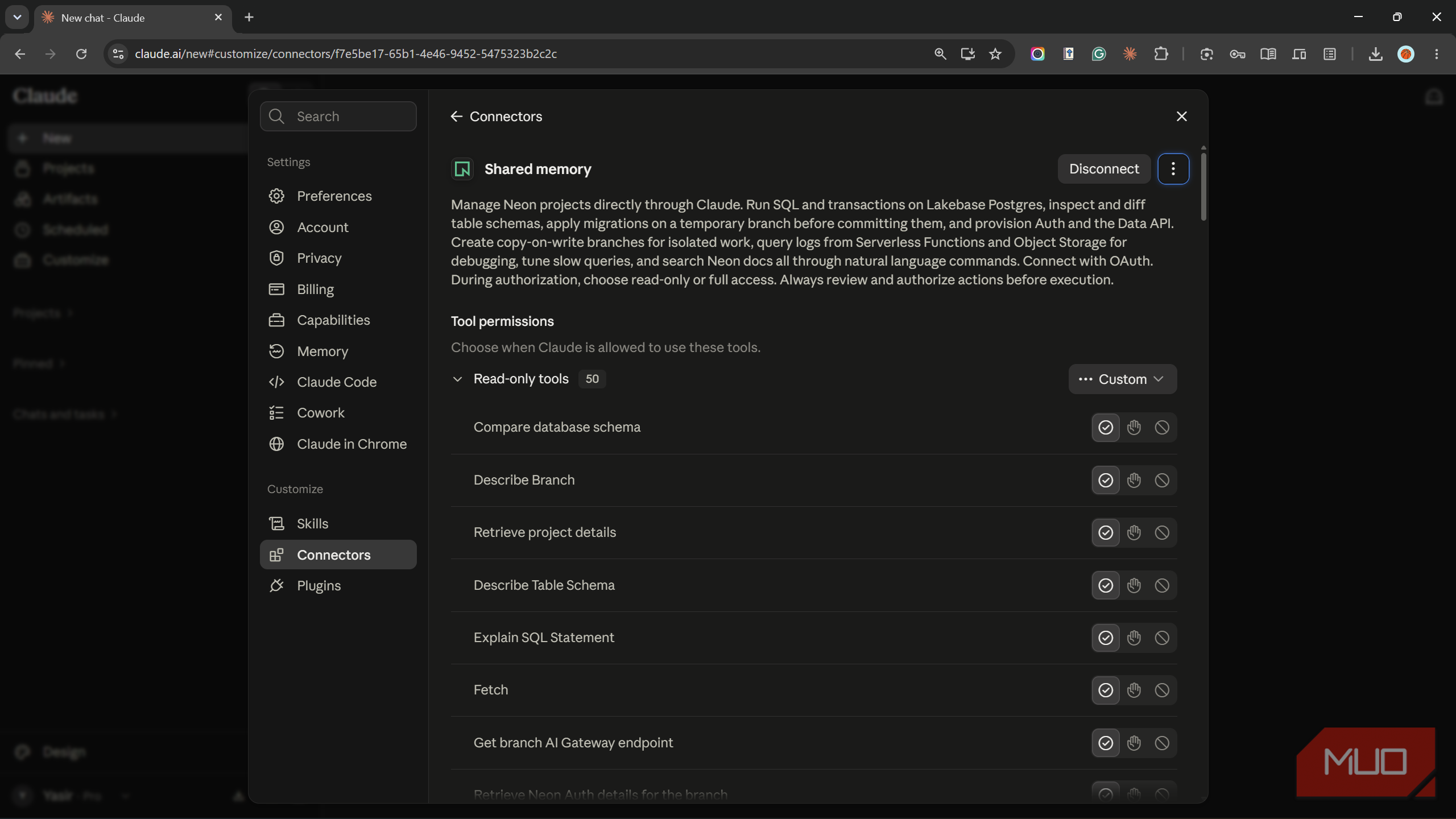The width and height of the screenshot is (1456, 819).
Task: Open the Extensions puzzle menu
Action: 1161,54
